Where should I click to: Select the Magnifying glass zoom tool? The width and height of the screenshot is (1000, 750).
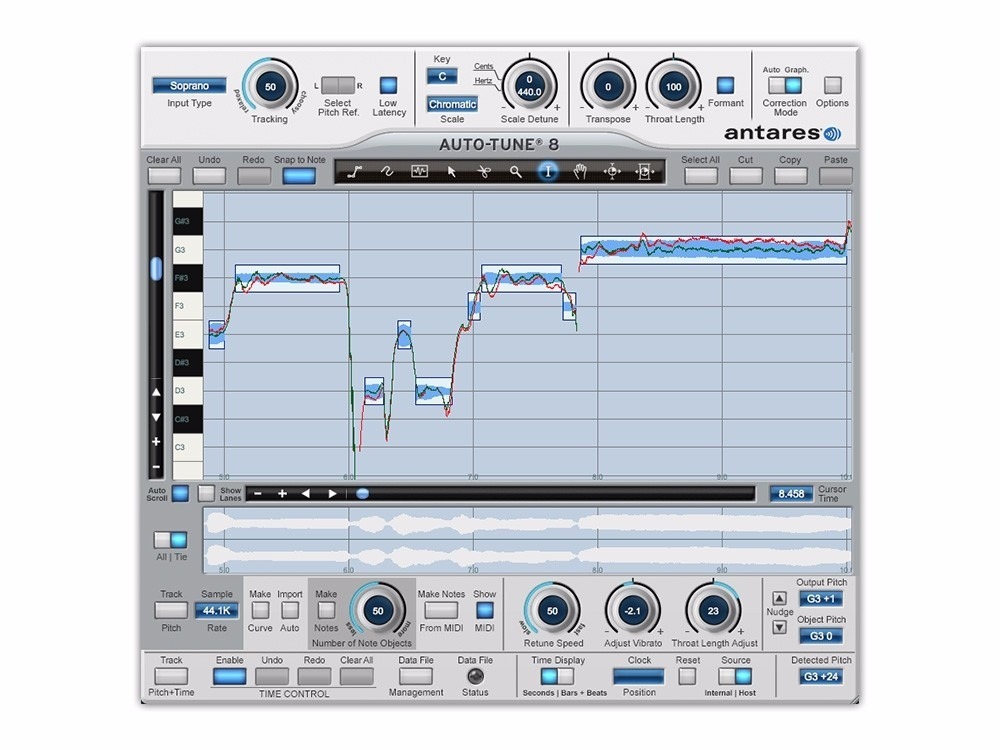(x=515, y=172)
